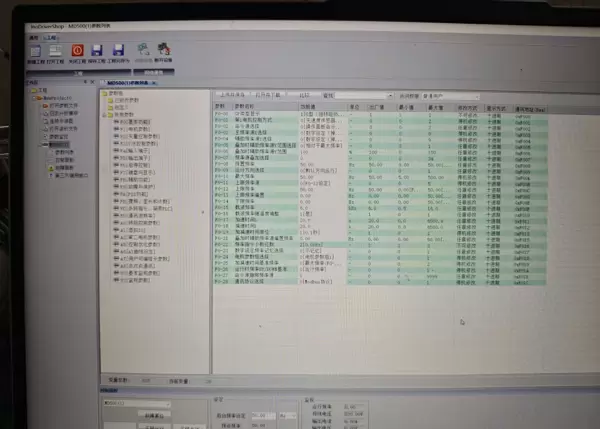The height and width of the screenshot is (429, 600).
Task: Click the Save Project As toolbar icon
Action: (x=118, y=51)
